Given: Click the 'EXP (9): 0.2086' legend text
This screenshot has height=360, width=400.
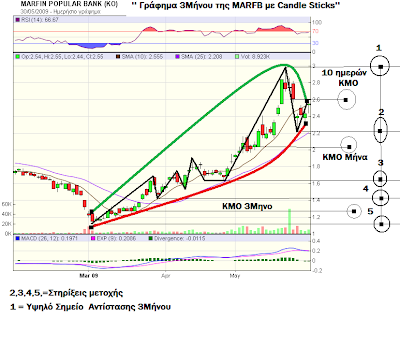Looking at the screenshot, I should [116, 239].
